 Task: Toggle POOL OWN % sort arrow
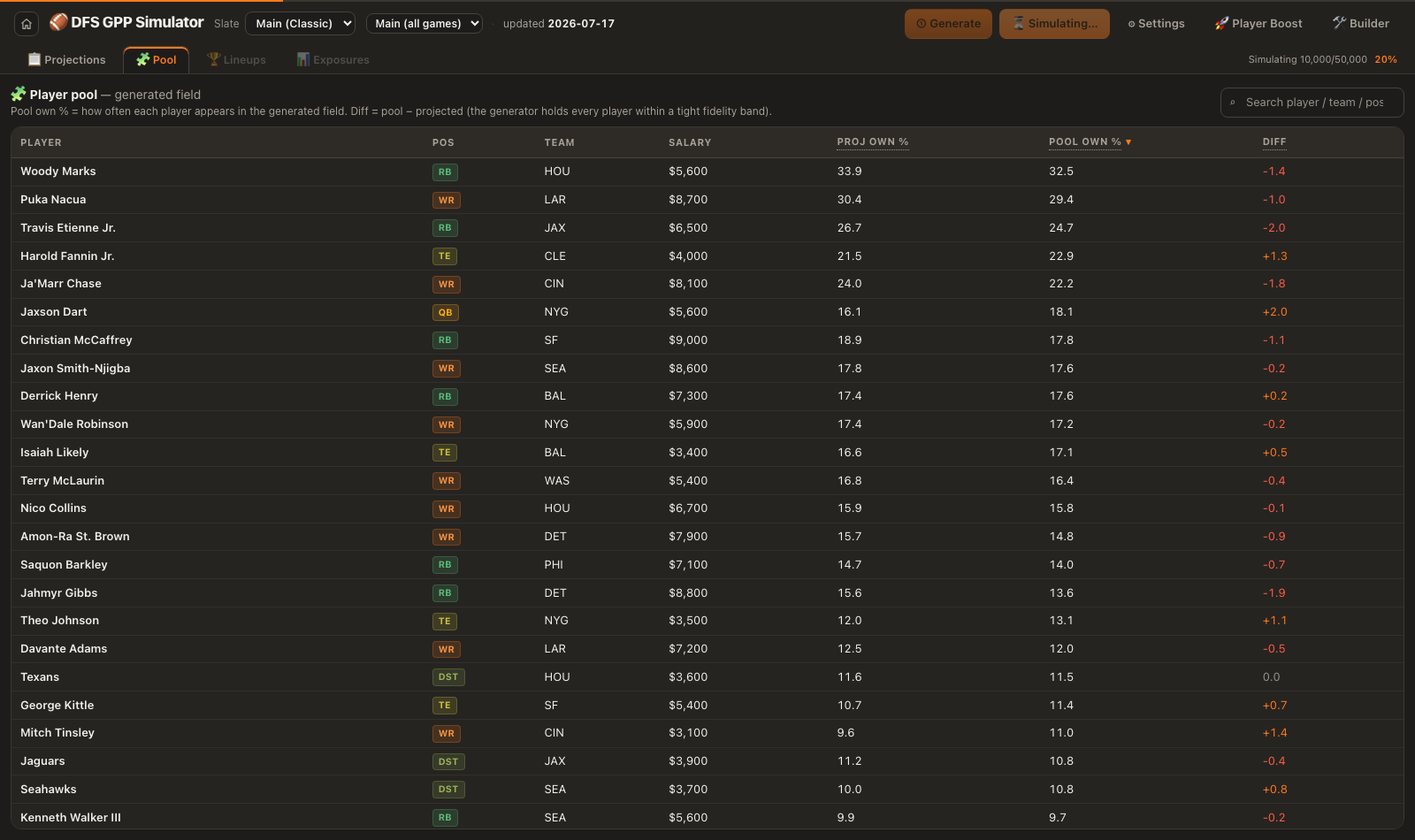(1128, 142)
